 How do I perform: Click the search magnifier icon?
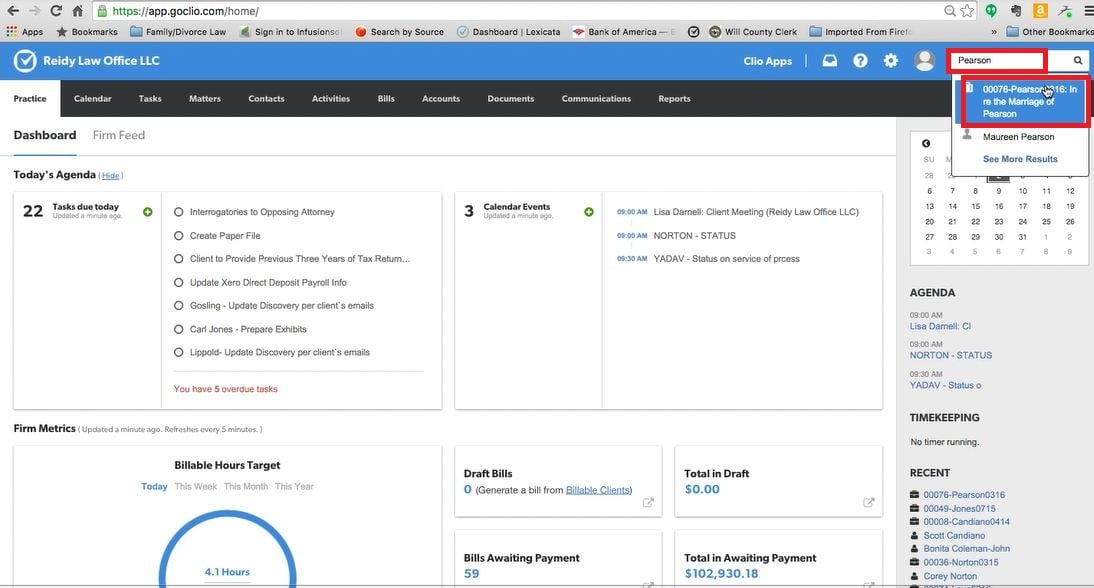[1078, 61]
